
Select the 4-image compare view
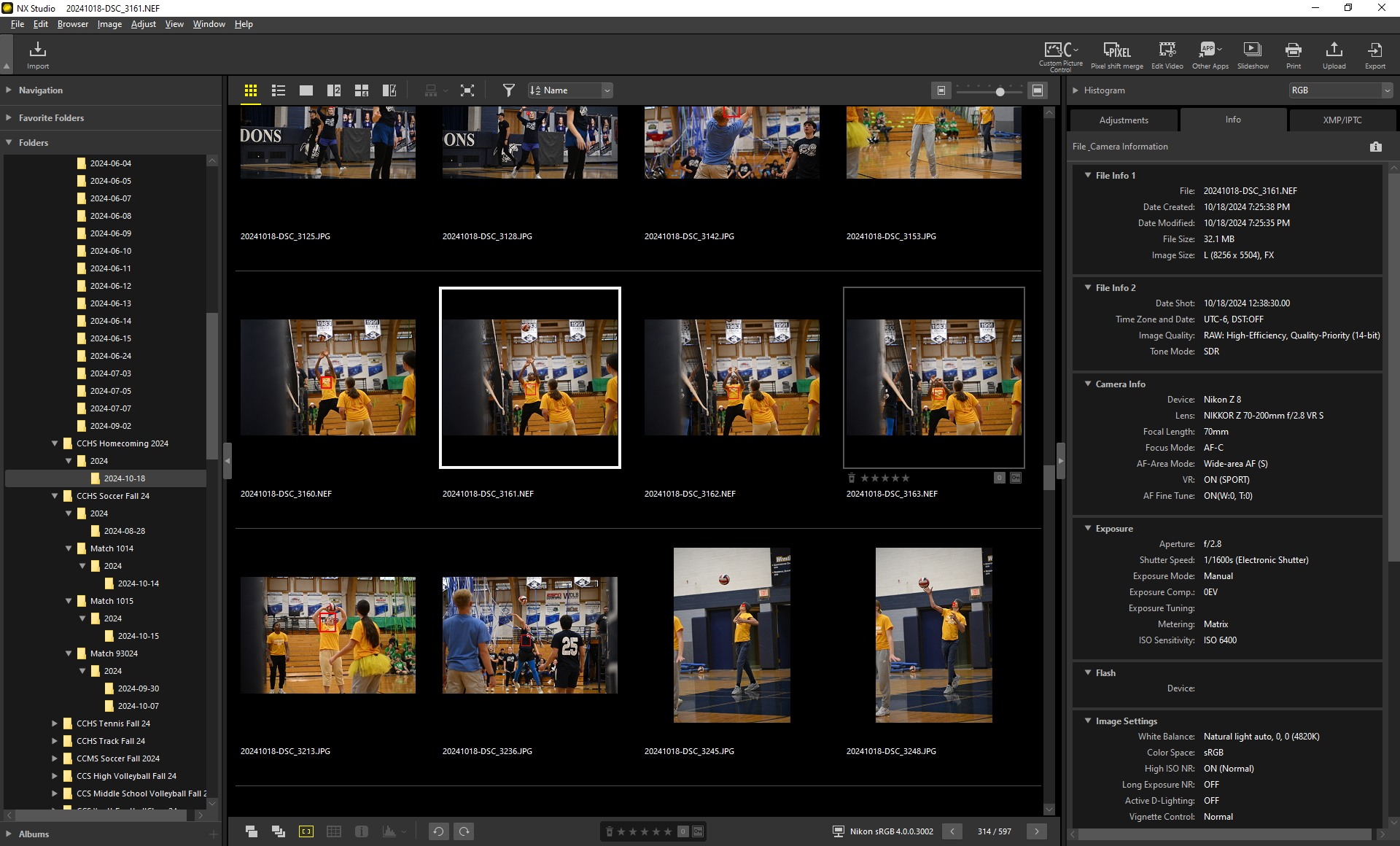click(362, 90)
